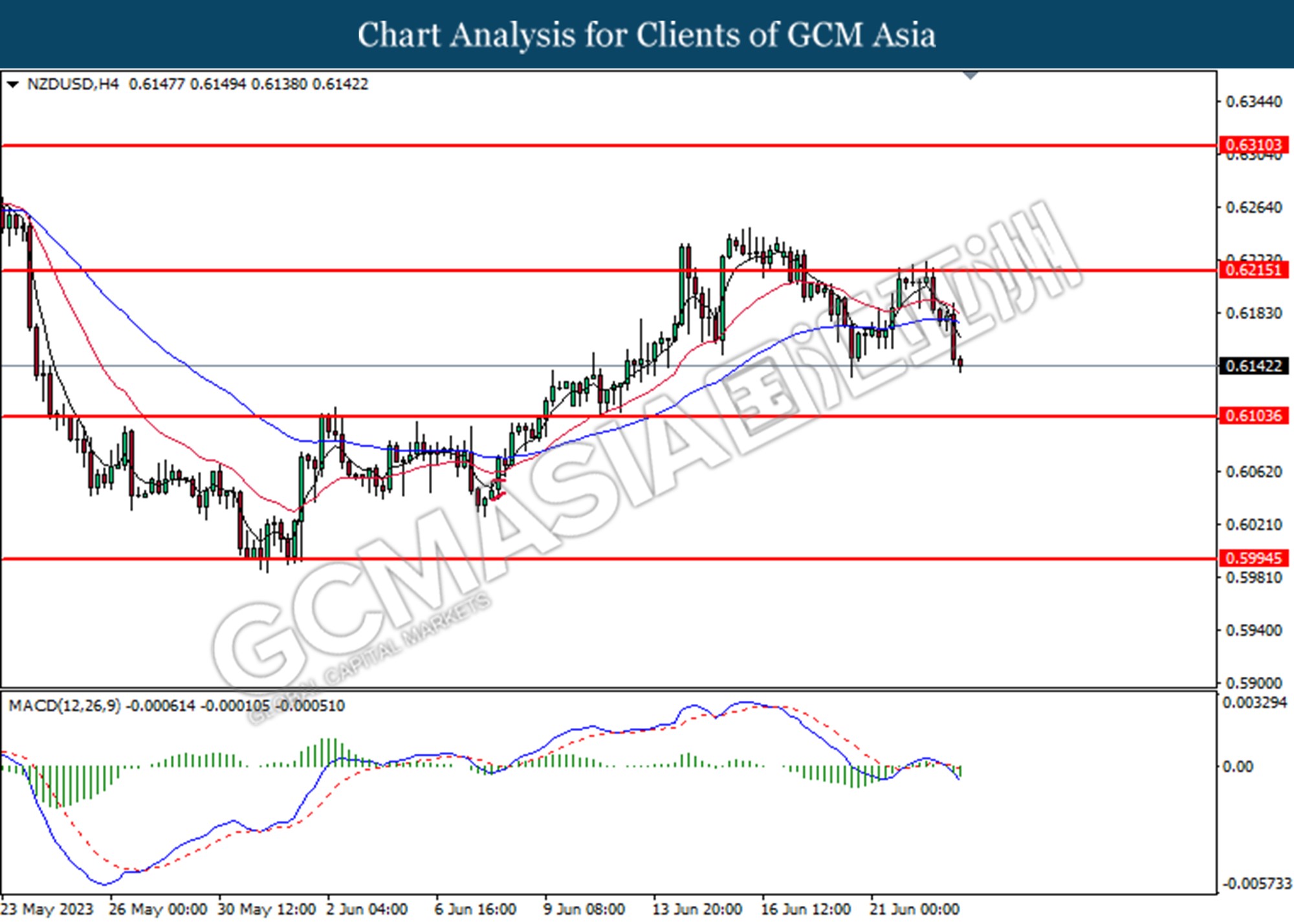Click the MACD zero level 0.00 label
The width and height of the screenshot is (1294, 924).
coord(1237,767)
